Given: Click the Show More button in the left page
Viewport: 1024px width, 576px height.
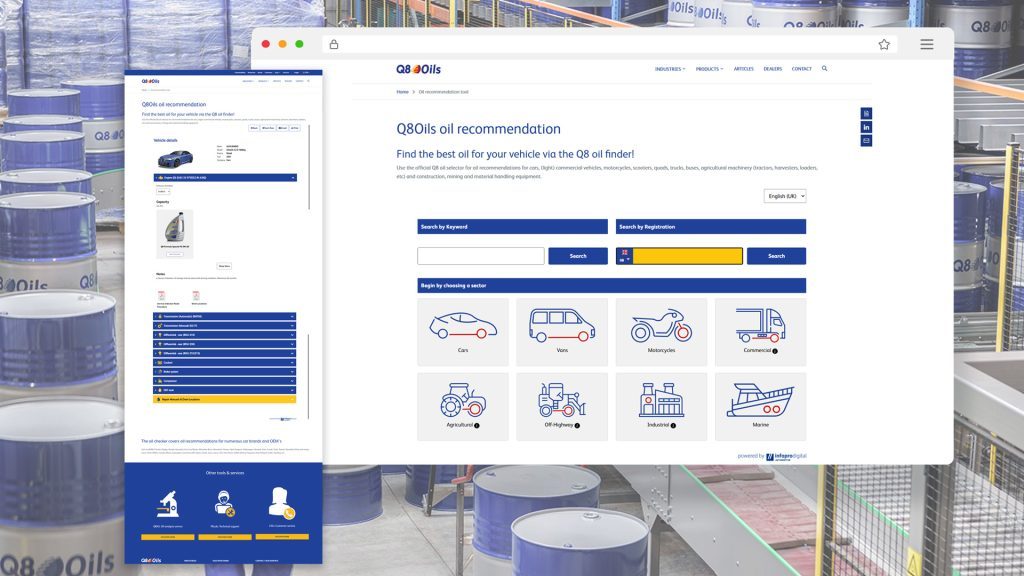Looking at the screenshot, I should pos(224,266).
